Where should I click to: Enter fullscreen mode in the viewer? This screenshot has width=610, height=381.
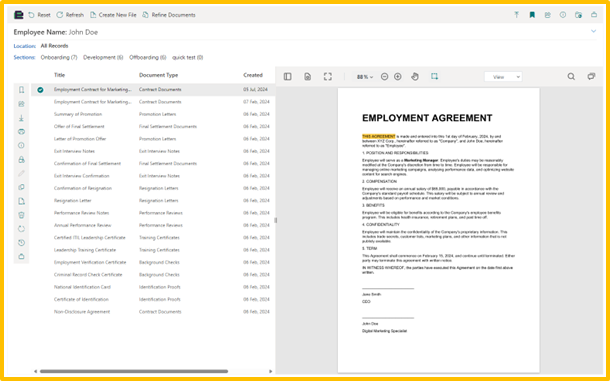pos(328,77)
